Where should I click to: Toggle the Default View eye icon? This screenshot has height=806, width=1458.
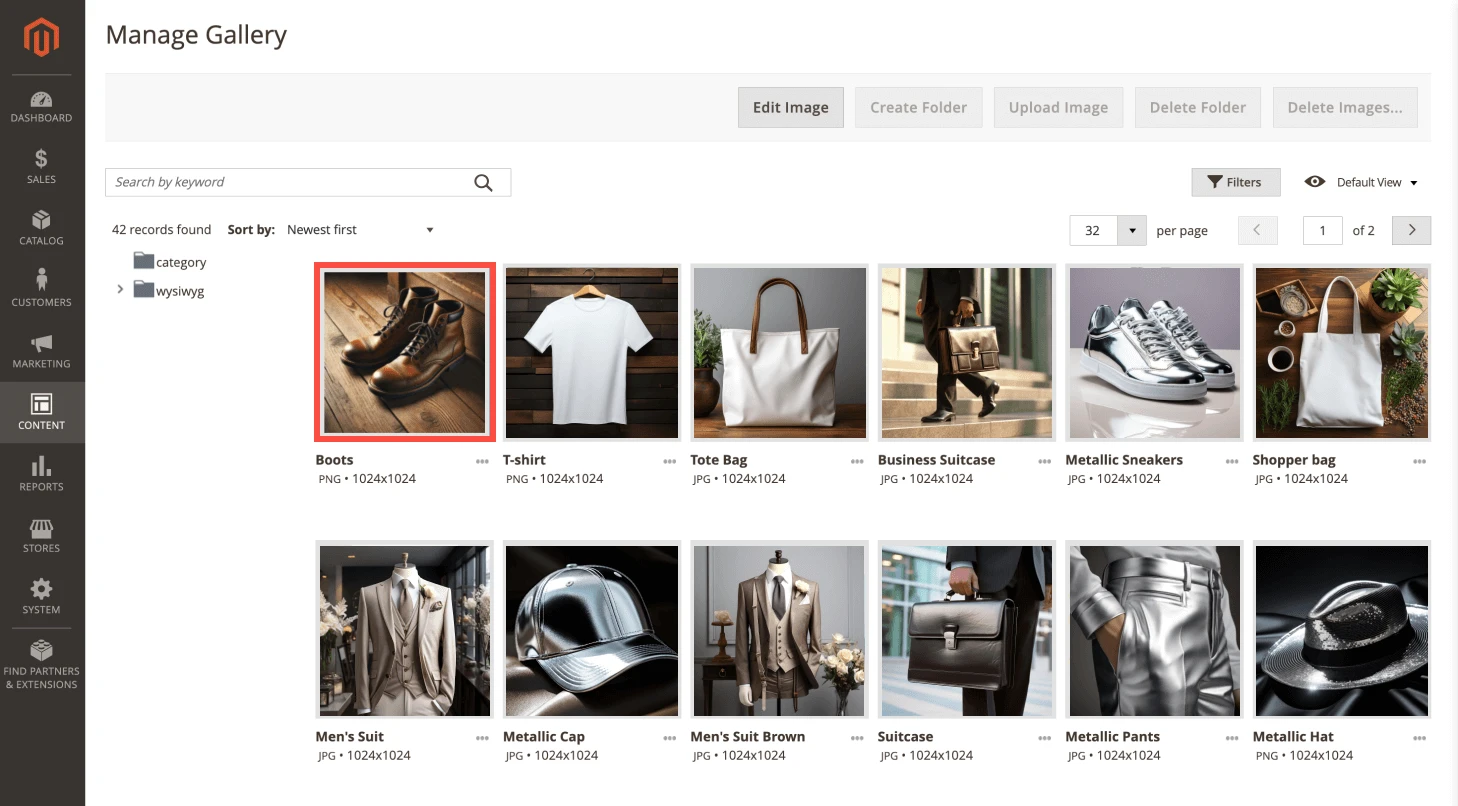click(x=1315, y=182)
